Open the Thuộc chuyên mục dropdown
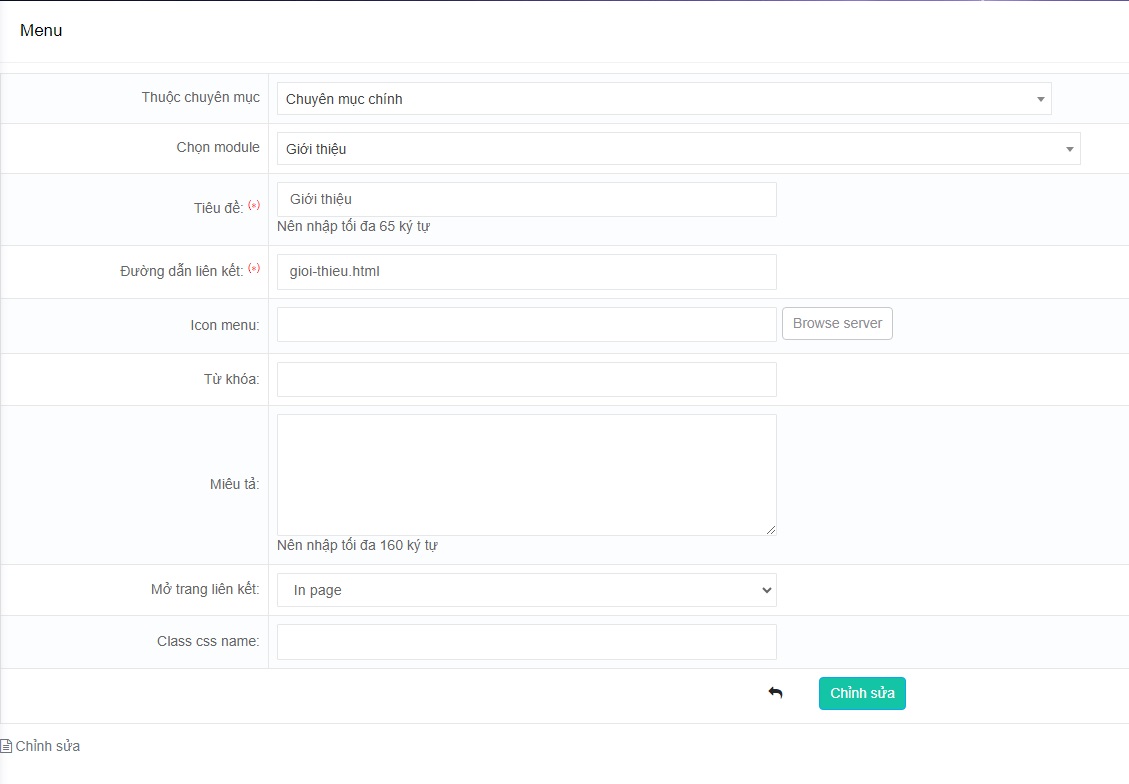The width and height of the screenshot is (1129, 784). [664, 99]
